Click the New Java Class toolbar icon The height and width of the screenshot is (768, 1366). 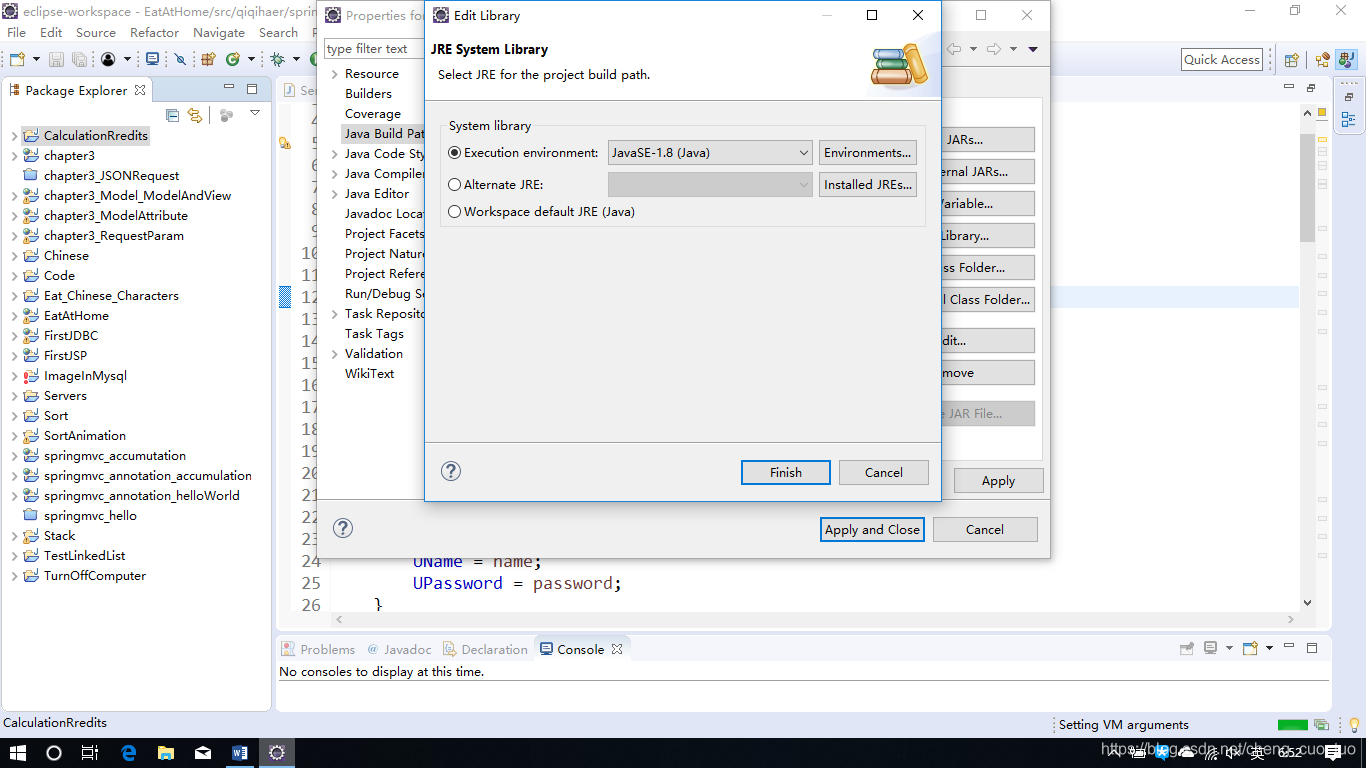[x=232, y=60]
